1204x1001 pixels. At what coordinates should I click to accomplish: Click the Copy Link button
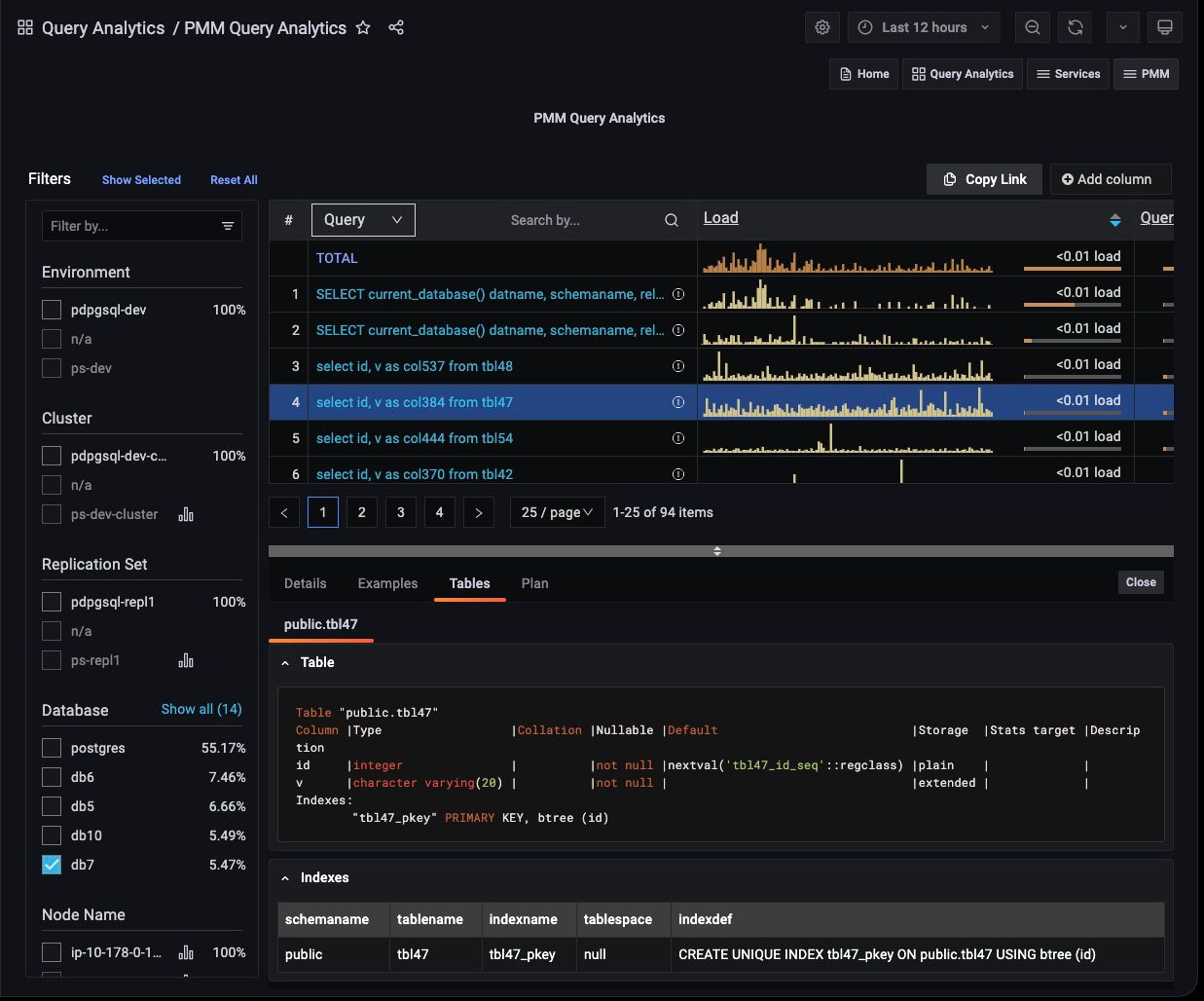tap(984, 179)
